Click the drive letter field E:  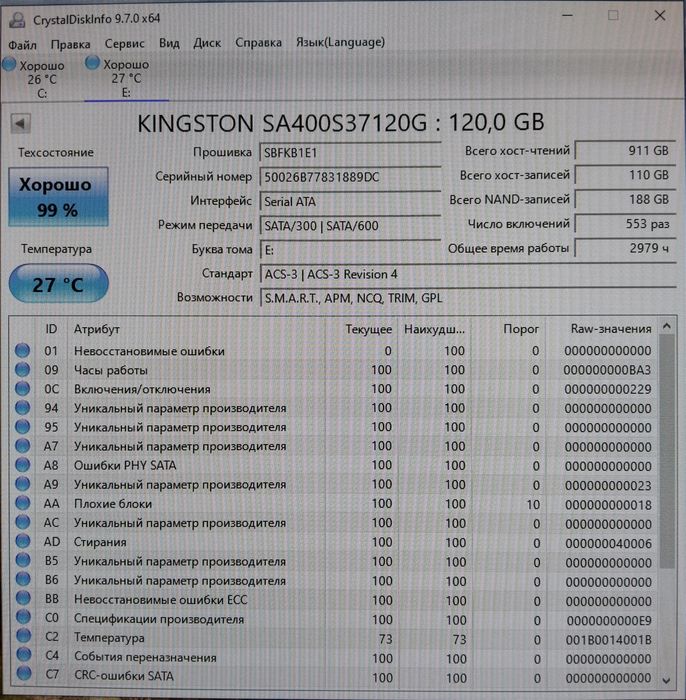coord(350,250)
